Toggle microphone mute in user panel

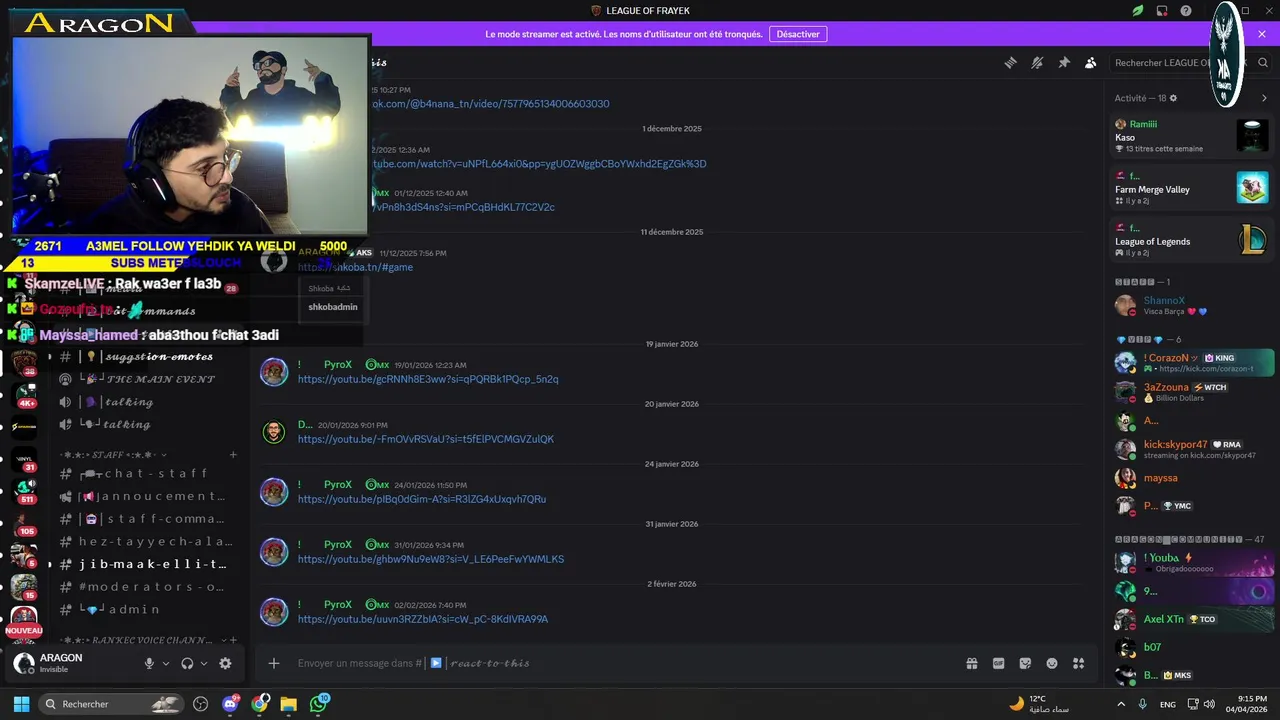[x=149, y=663]
